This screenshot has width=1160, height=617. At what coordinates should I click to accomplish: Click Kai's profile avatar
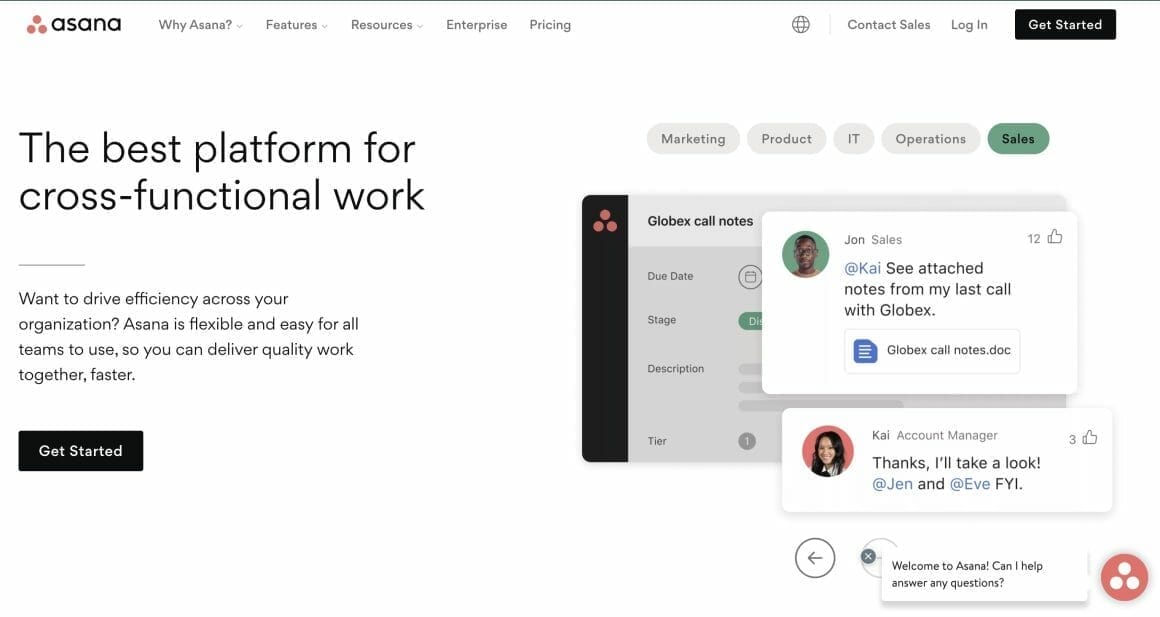point(828,451)
